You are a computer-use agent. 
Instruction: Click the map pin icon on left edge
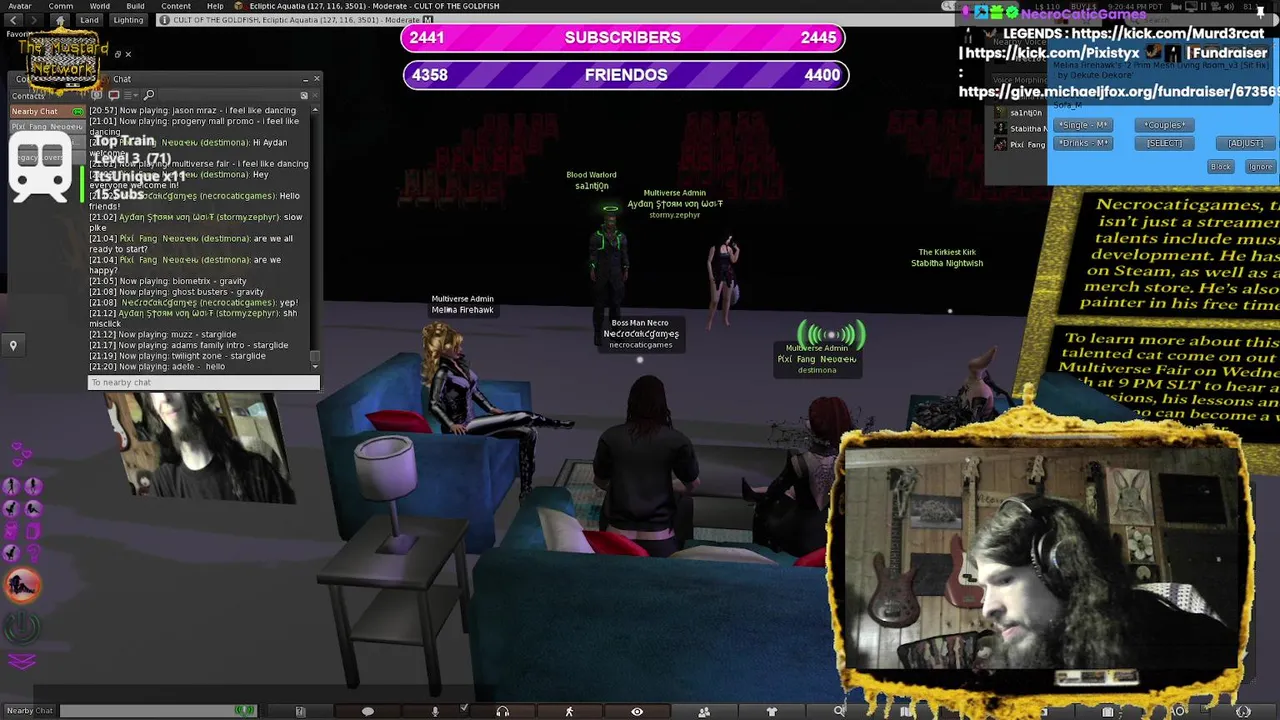13,345
